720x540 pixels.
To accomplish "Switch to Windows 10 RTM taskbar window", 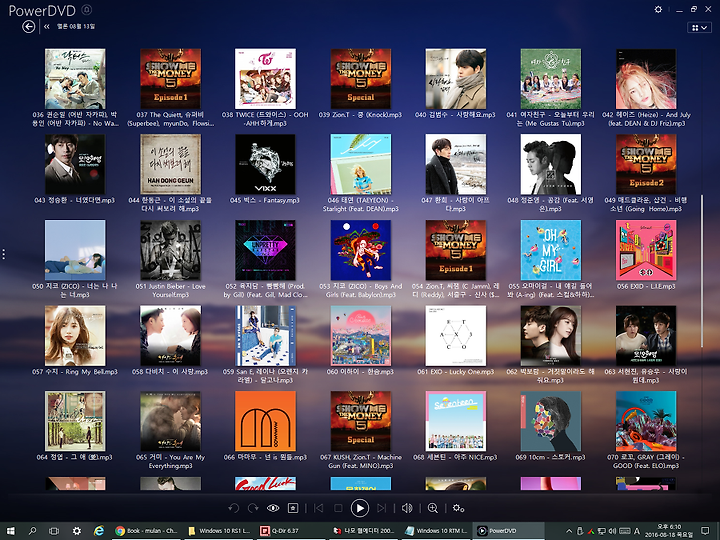I will (436, 531).
